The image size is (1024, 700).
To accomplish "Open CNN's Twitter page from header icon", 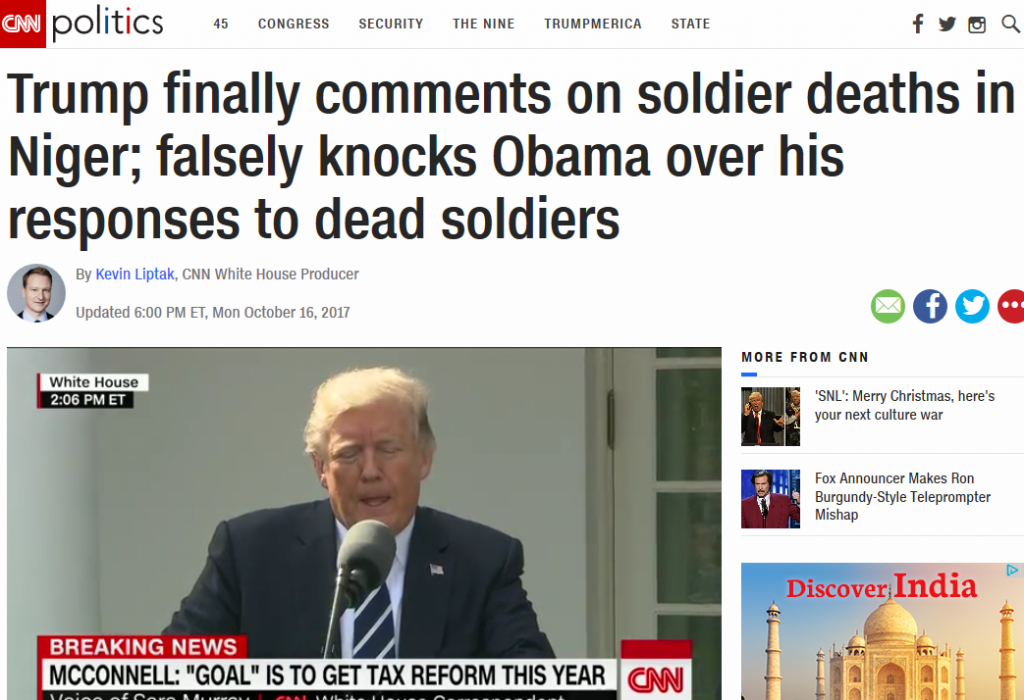I will tap(947, 24).
